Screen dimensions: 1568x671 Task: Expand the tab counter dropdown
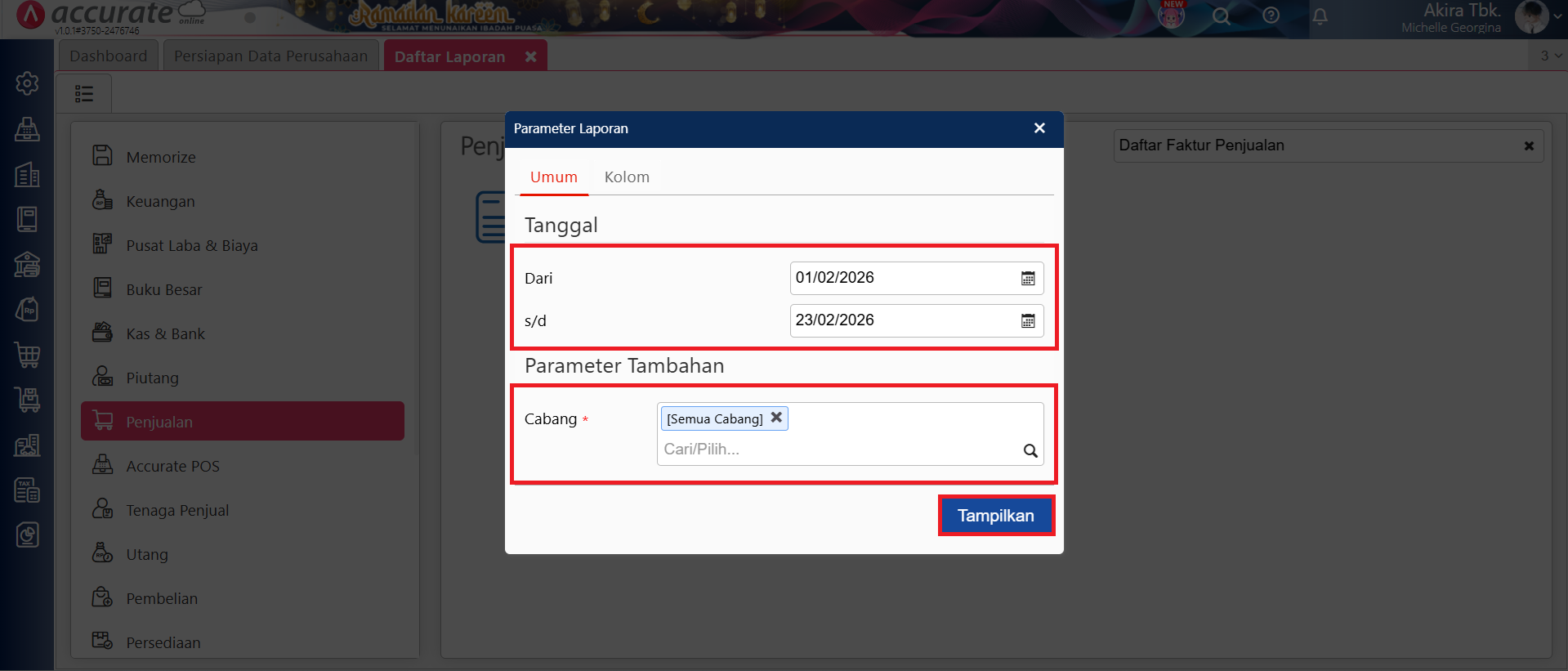(x=1550, y=56)
